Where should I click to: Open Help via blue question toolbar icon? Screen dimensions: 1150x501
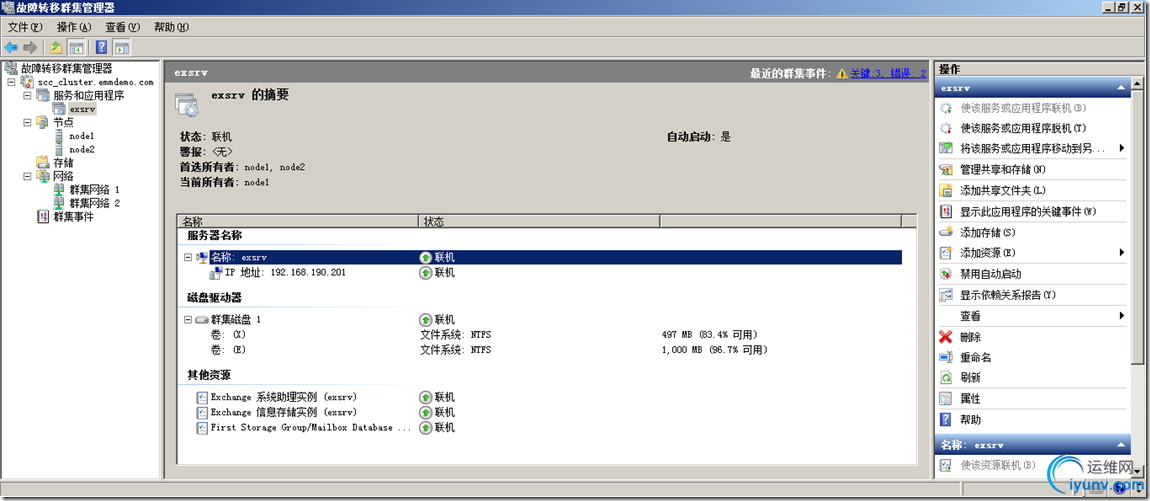tap(102, 48)
